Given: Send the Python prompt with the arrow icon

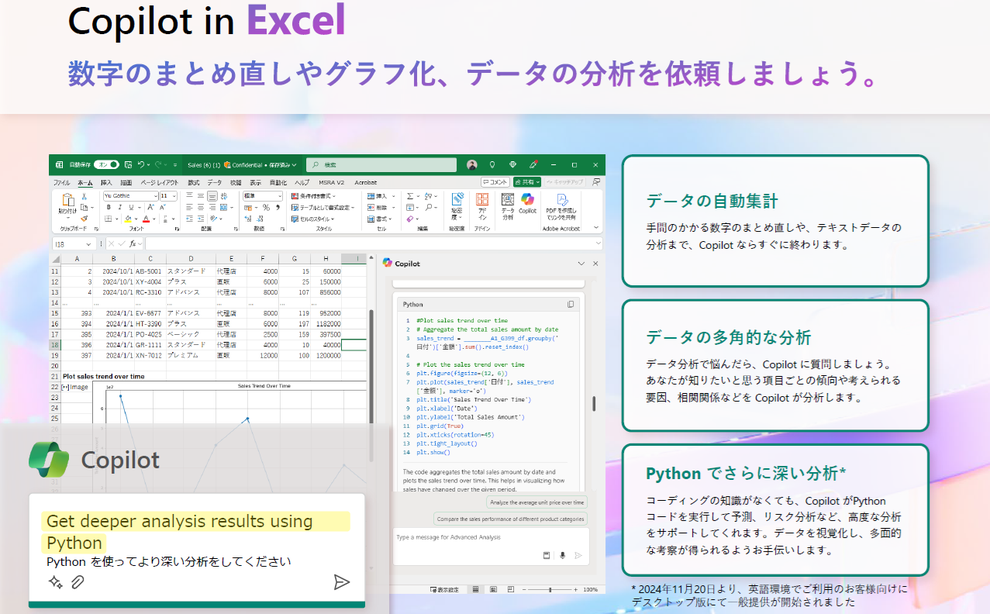Looking at the screenshot, I should click(x=342, y=582).
